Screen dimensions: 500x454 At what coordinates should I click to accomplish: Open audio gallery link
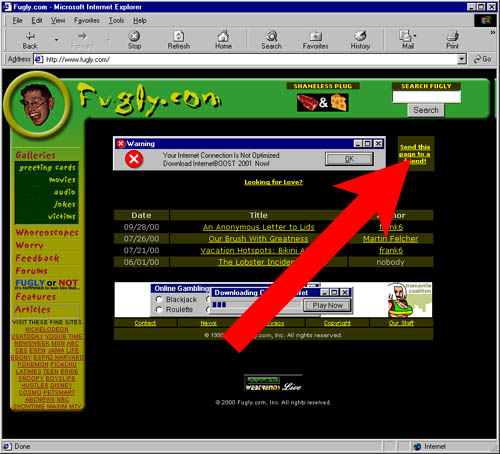(65, 192)
